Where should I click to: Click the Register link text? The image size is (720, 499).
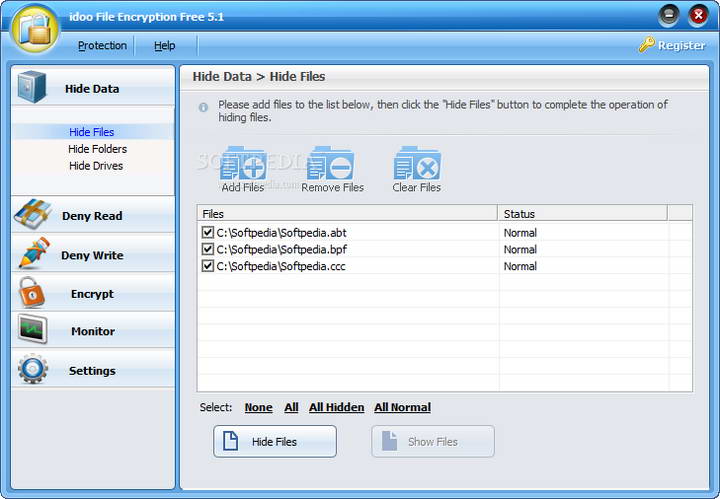[x=681, y=45]
